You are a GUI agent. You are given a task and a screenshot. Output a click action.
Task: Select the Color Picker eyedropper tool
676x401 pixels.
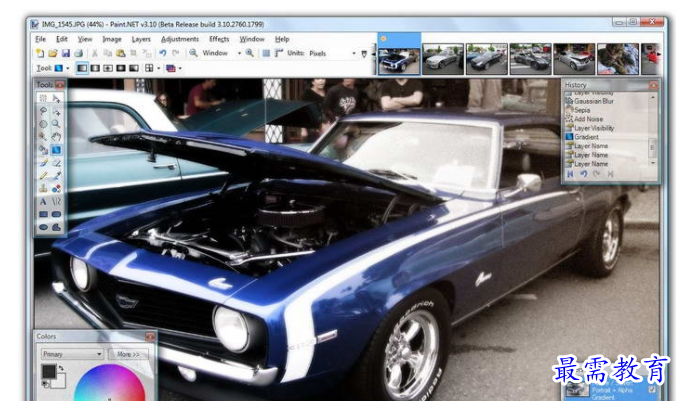point(56,175)
